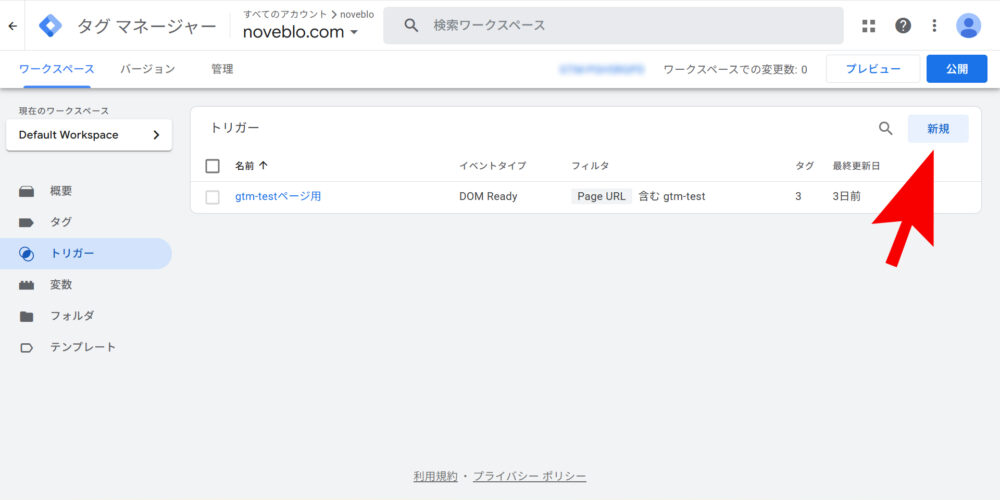Open 概要 in the sidebar
The image size is (1000, 500).
[61, 191]
